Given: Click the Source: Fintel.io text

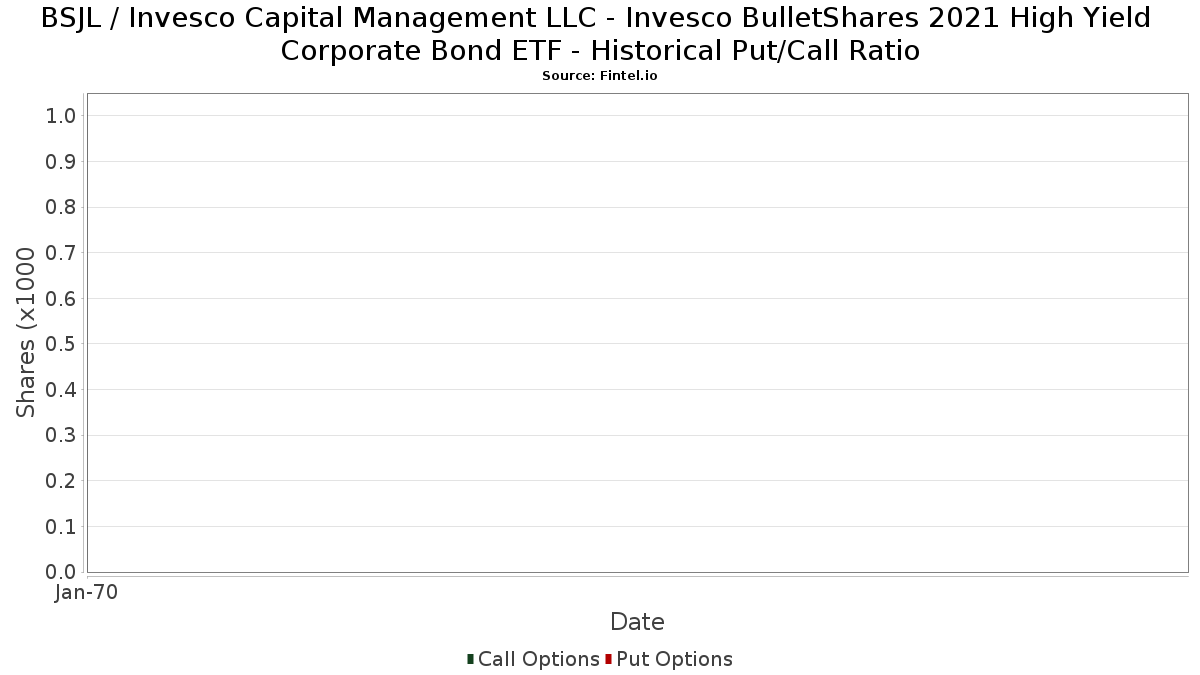Looking at the screenshot, I should point(600,76).
